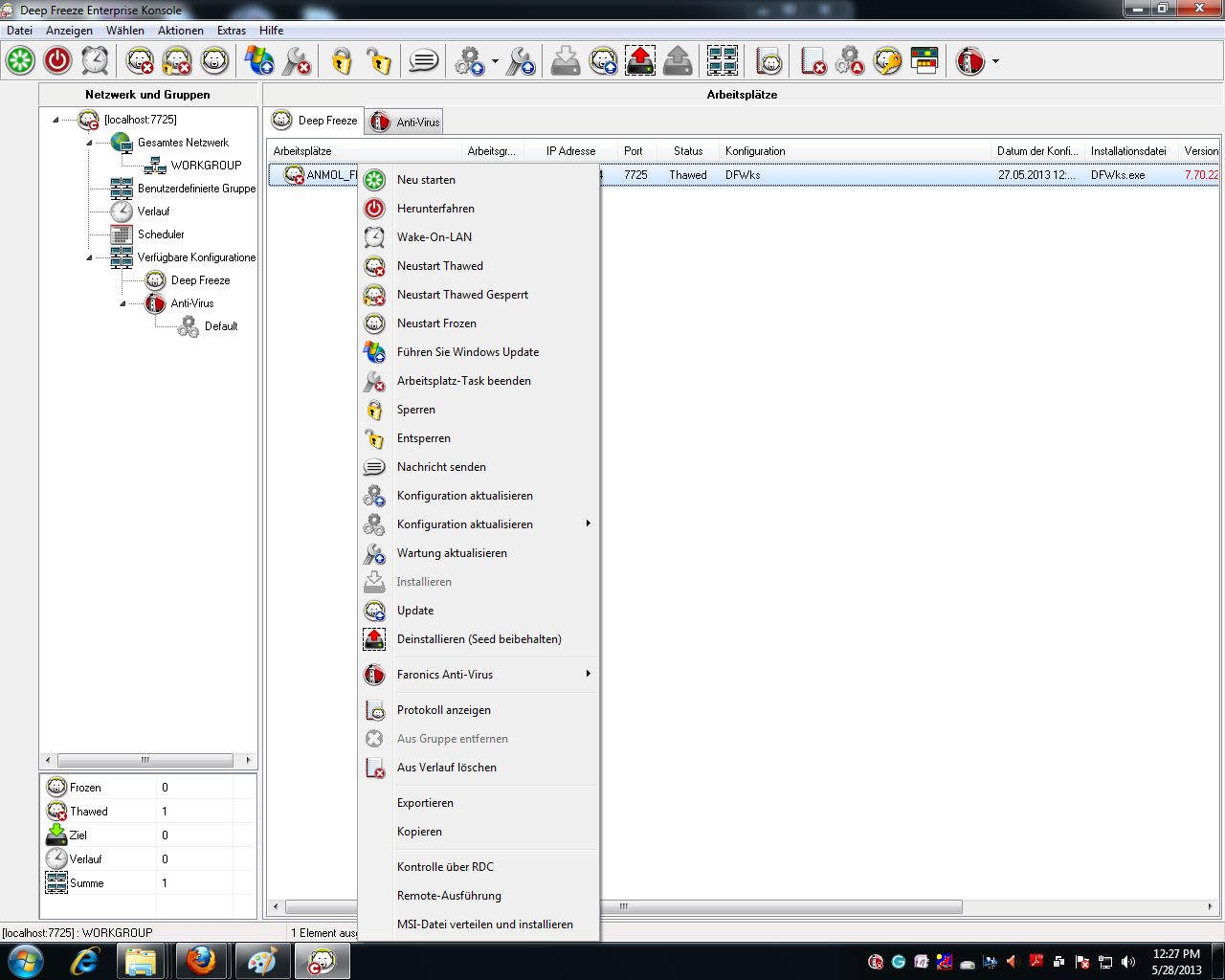Screen dimensions: 1225x980
Task: Open the dropdown arrow beside the lighthouse toolbar icon
Action: click(995, 61)
